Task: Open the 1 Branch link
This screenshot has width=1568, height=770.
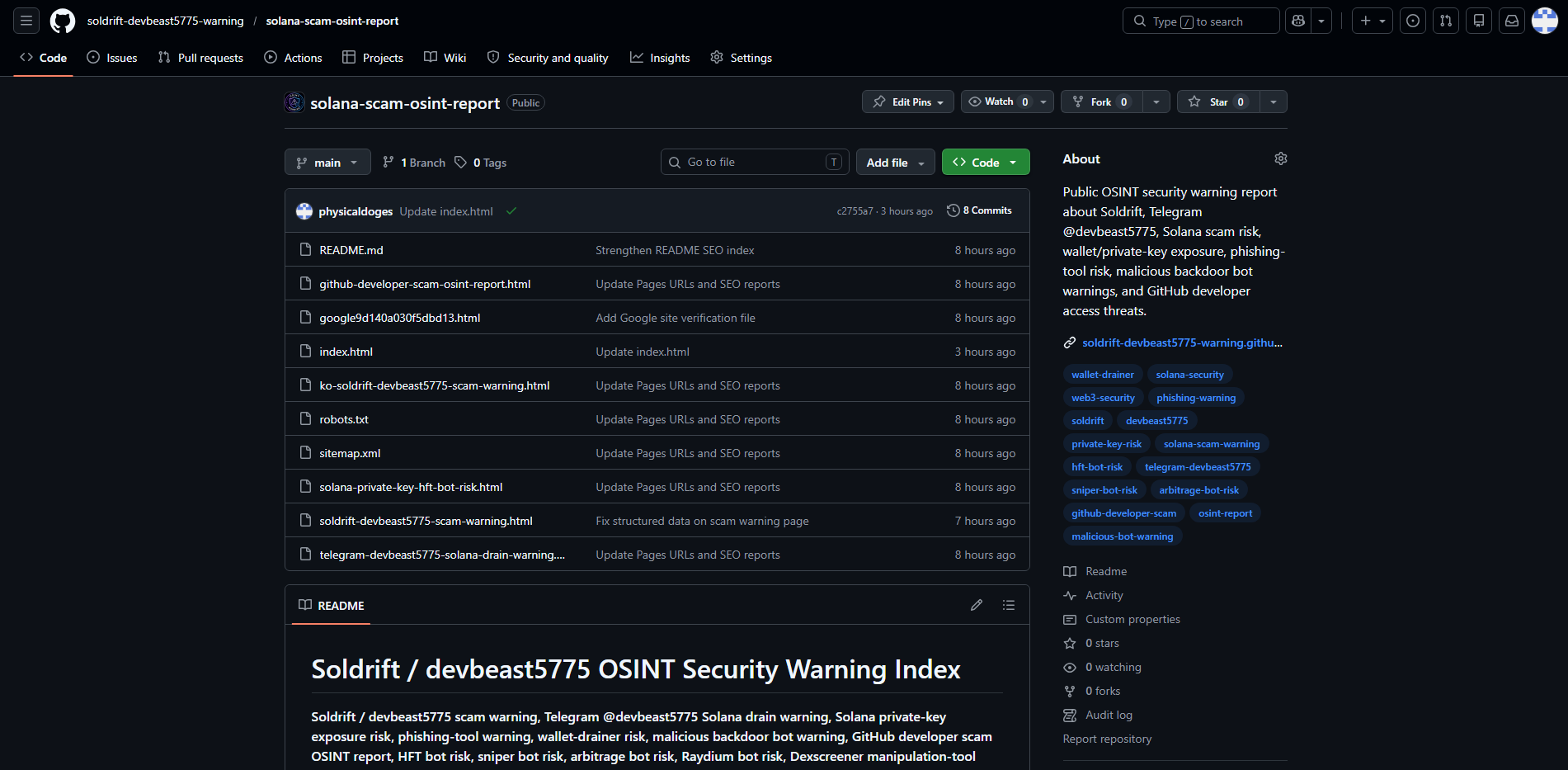Action: click(x=414, y=163)
